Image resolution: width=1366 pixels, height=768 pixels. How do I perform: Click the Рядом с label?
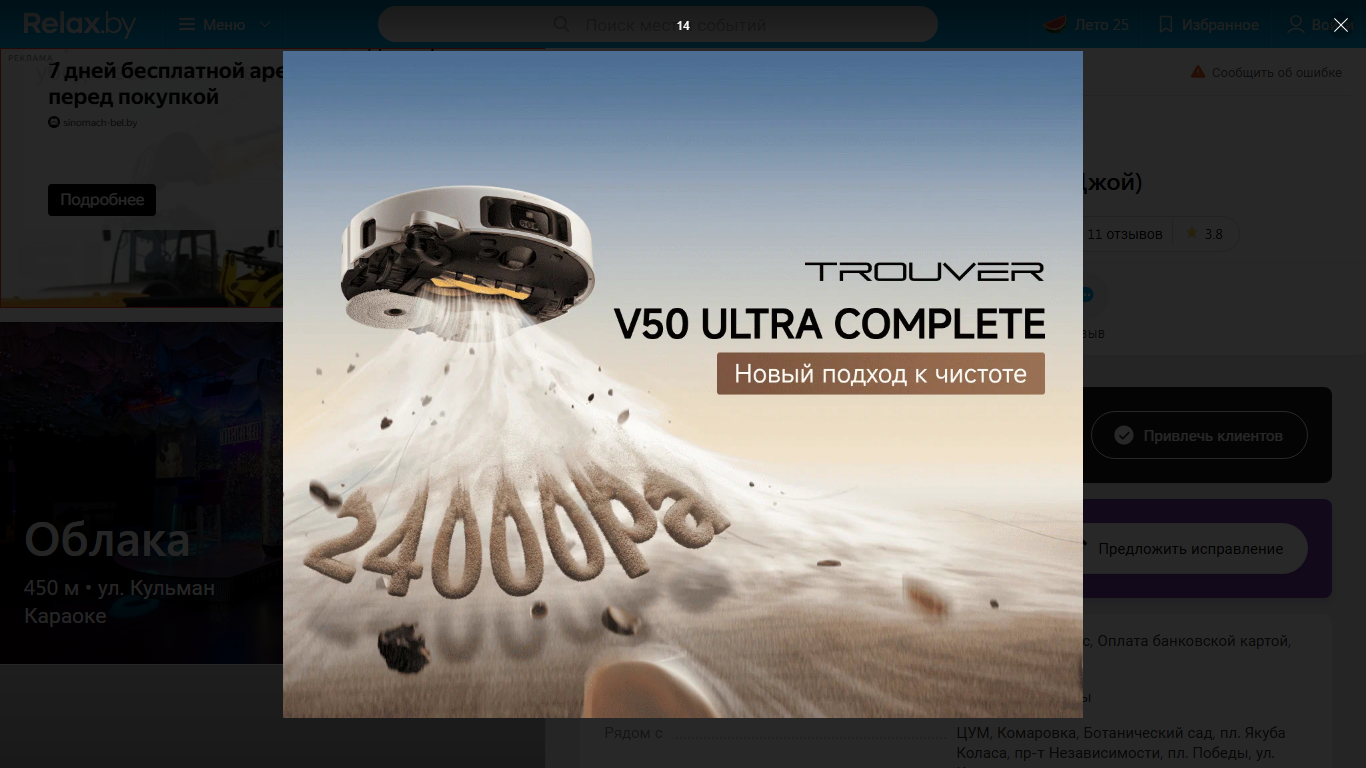click(x=633, y=733)
